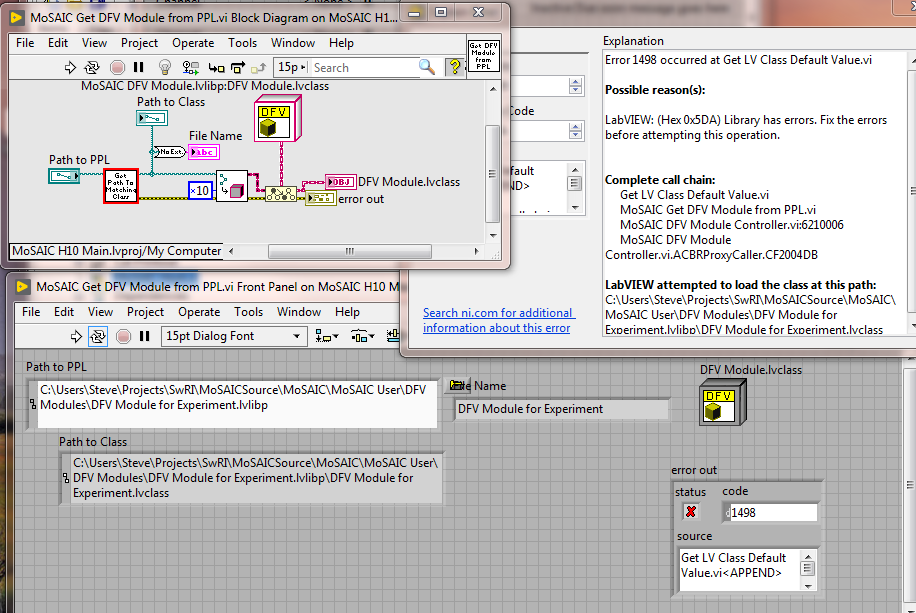Open File menu in Block Diagram window
This screenshot has width=916, height=613.
(x=25, y=43)
